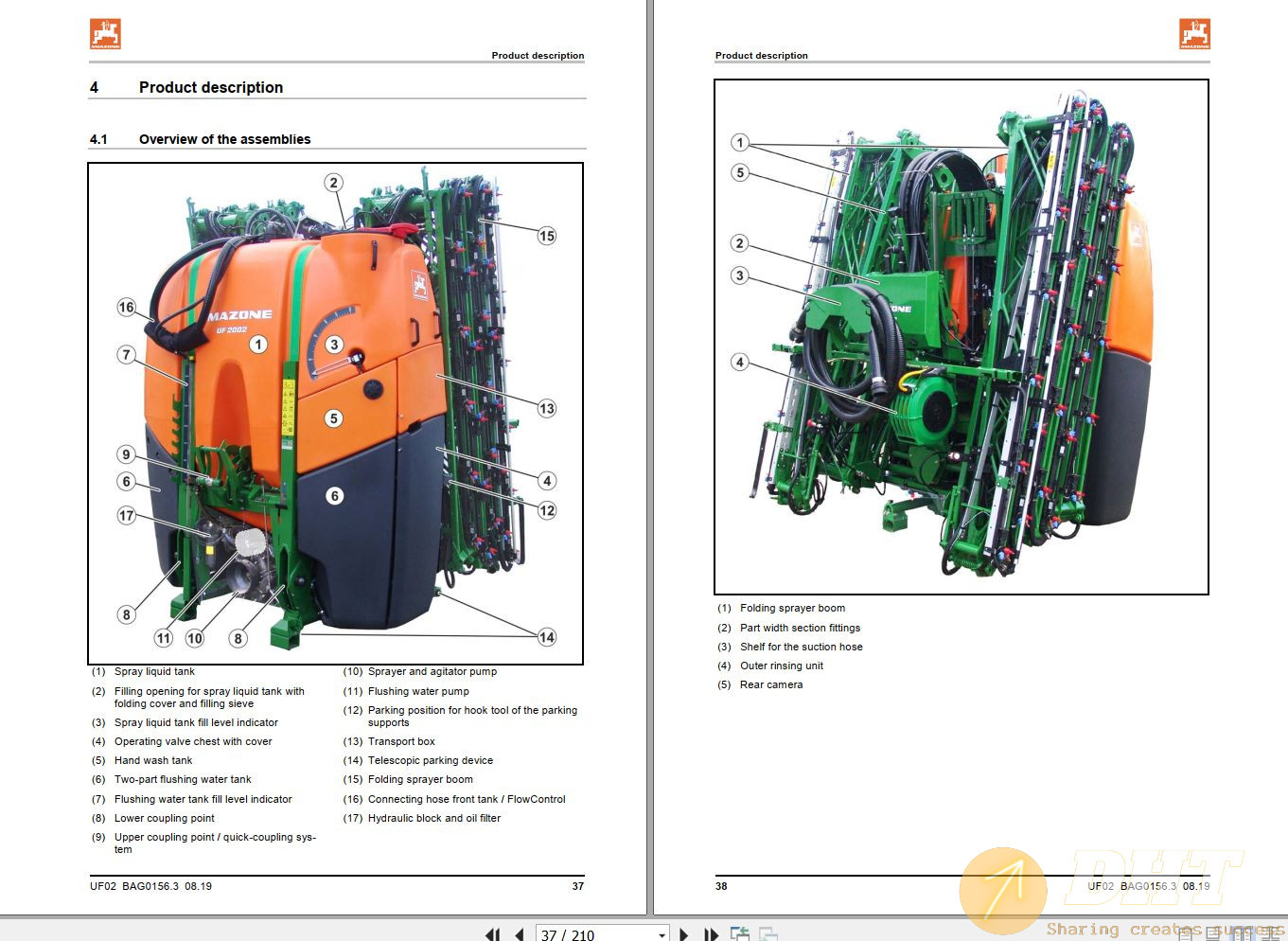Click legend entry "Flushing water pump"
This screenshot has width=1288, height=941.
(418, 691)
